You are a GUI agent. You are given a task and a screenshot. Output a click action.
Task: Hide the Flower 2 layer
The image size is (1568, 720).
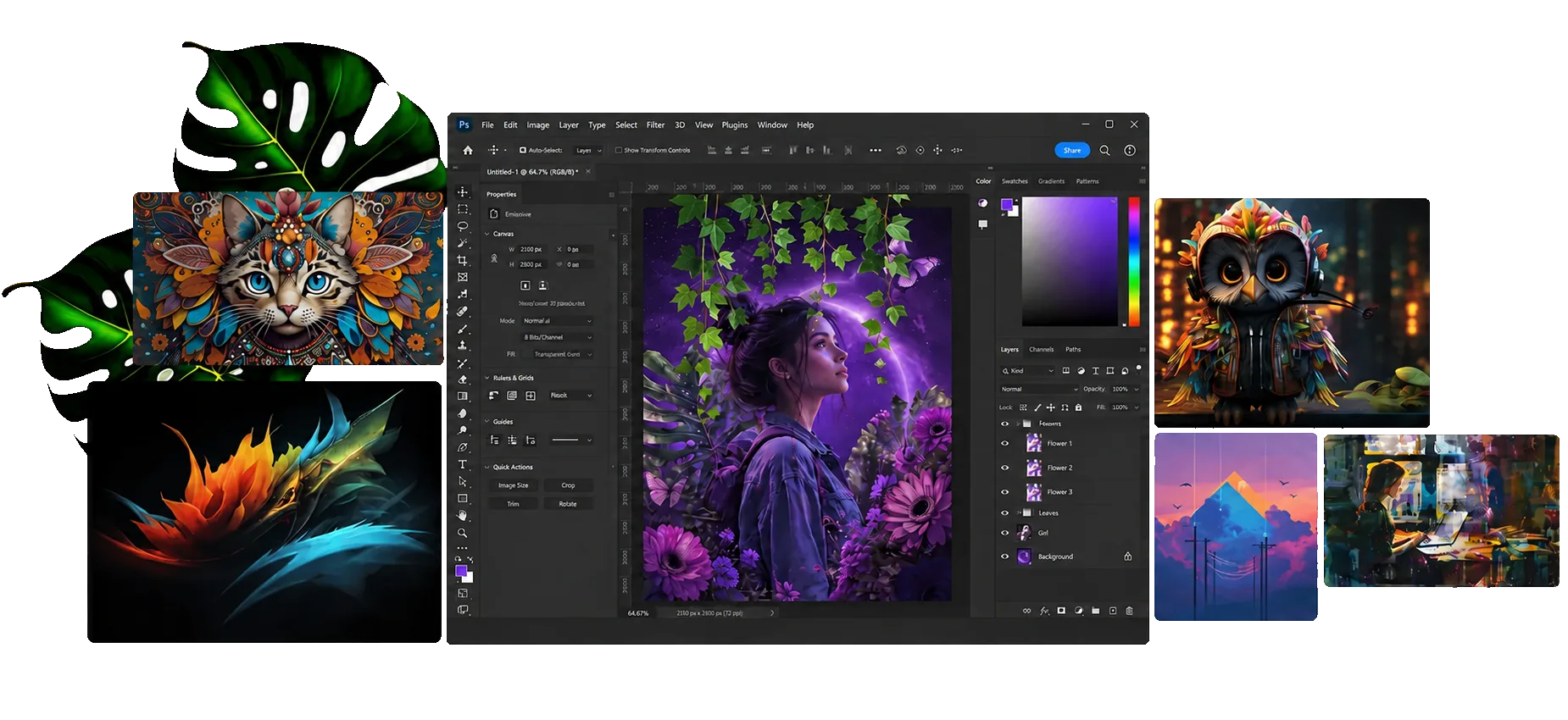tap(1005, 468)
